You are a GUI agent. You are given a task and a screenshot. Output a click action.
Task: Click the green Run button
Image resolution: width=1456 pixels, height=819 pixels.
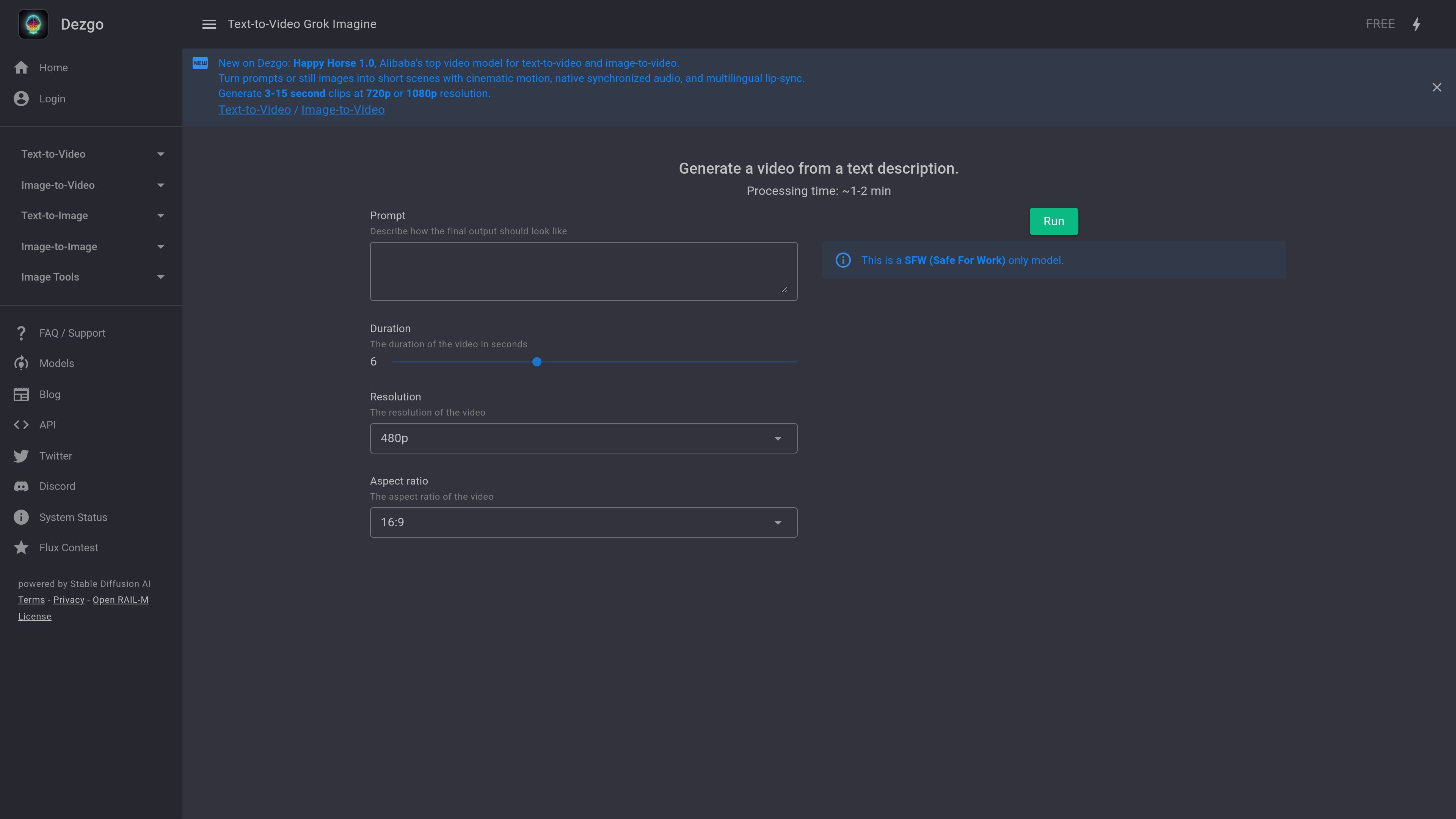pyautogui.click(x=1054, y=221)
